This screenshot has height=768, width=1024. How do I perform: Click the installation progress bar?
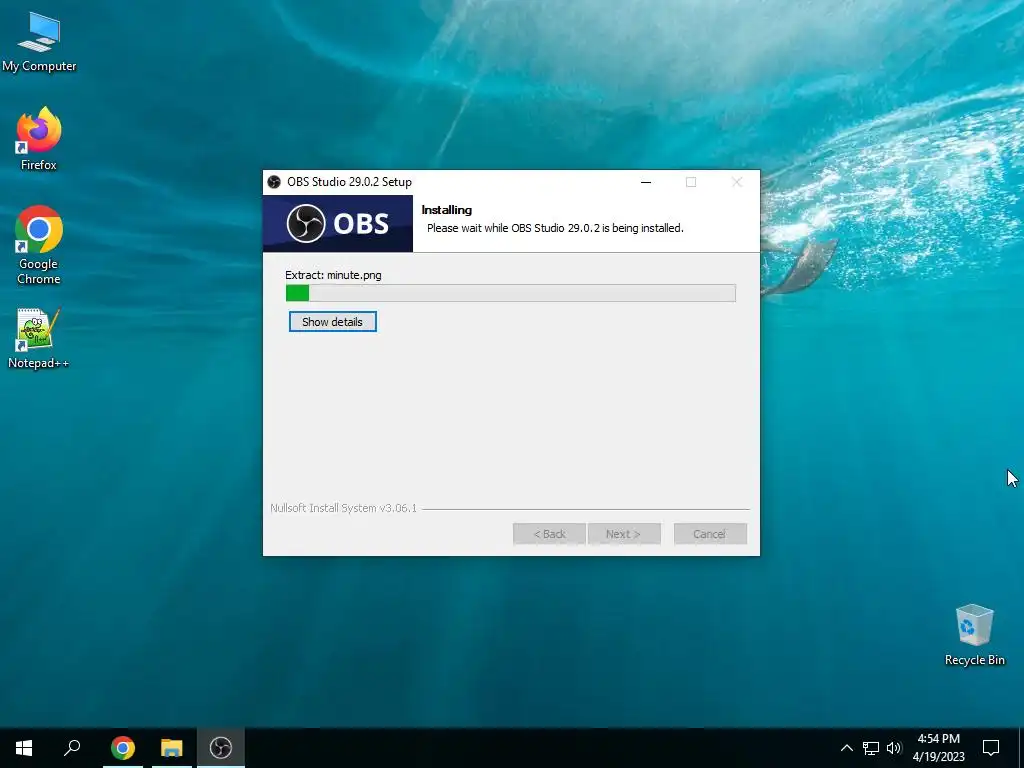(511, 293)
